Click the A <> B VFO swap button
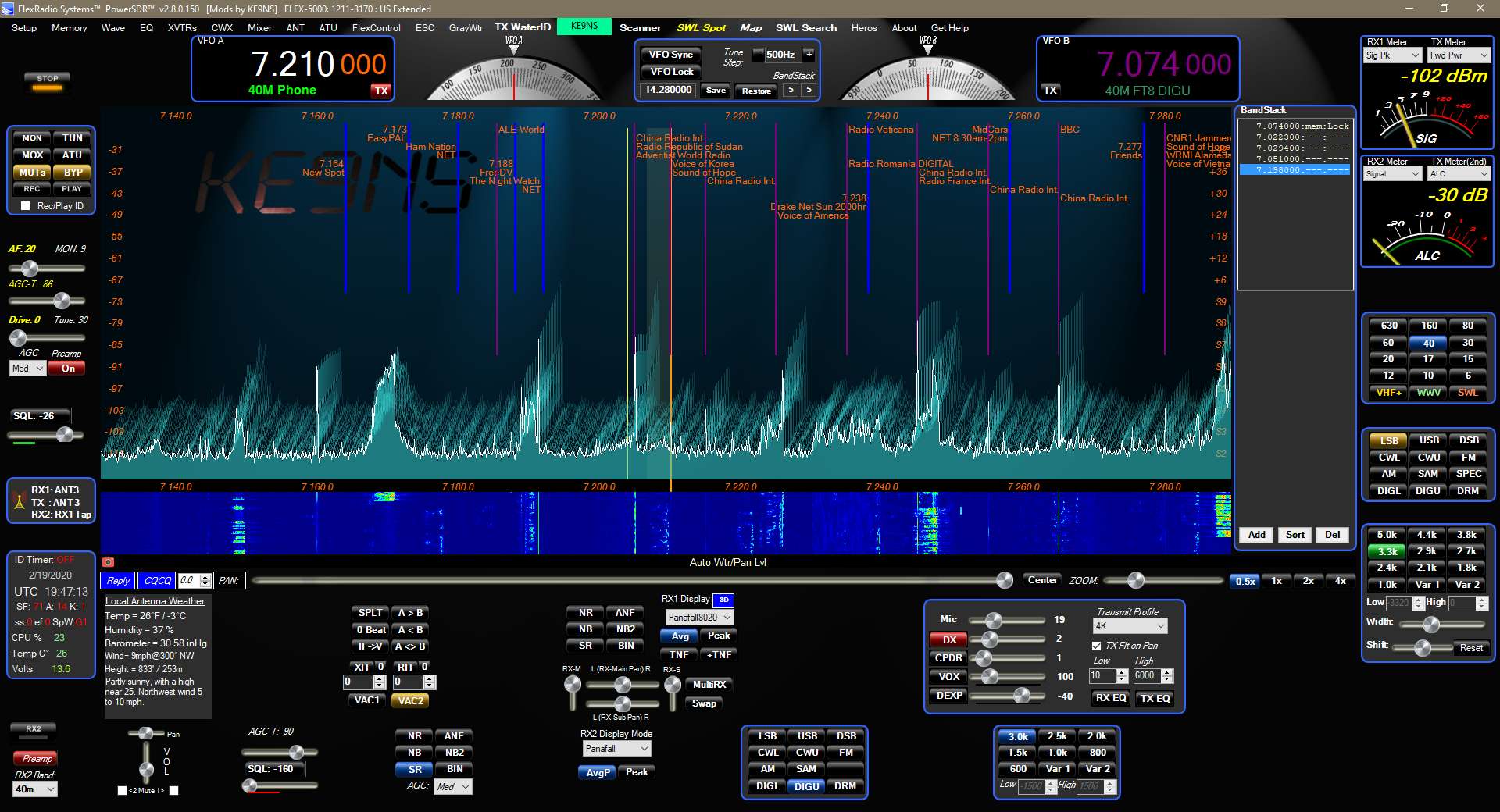1500x812 pixels. [x=410, y=646]
